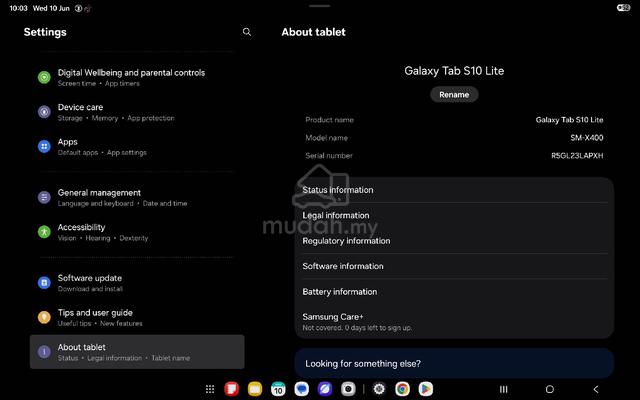The image size is (640, 400).
Task: Open the Apps settings entry
Action: (137, 147)
